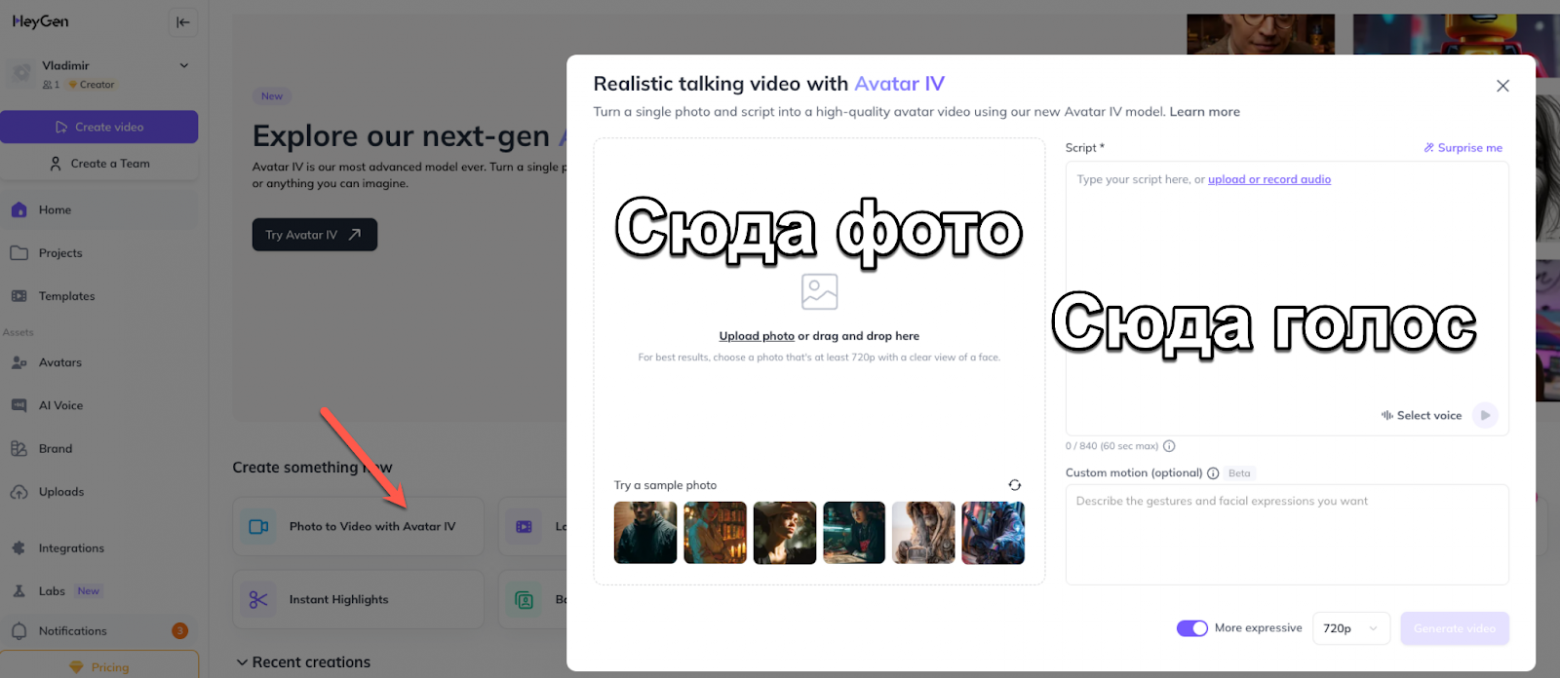Image resolution: width=1560 pixels, height=678 pixels.
Task: Open the 720p resolution dropdown
Action: point(1351,628)
